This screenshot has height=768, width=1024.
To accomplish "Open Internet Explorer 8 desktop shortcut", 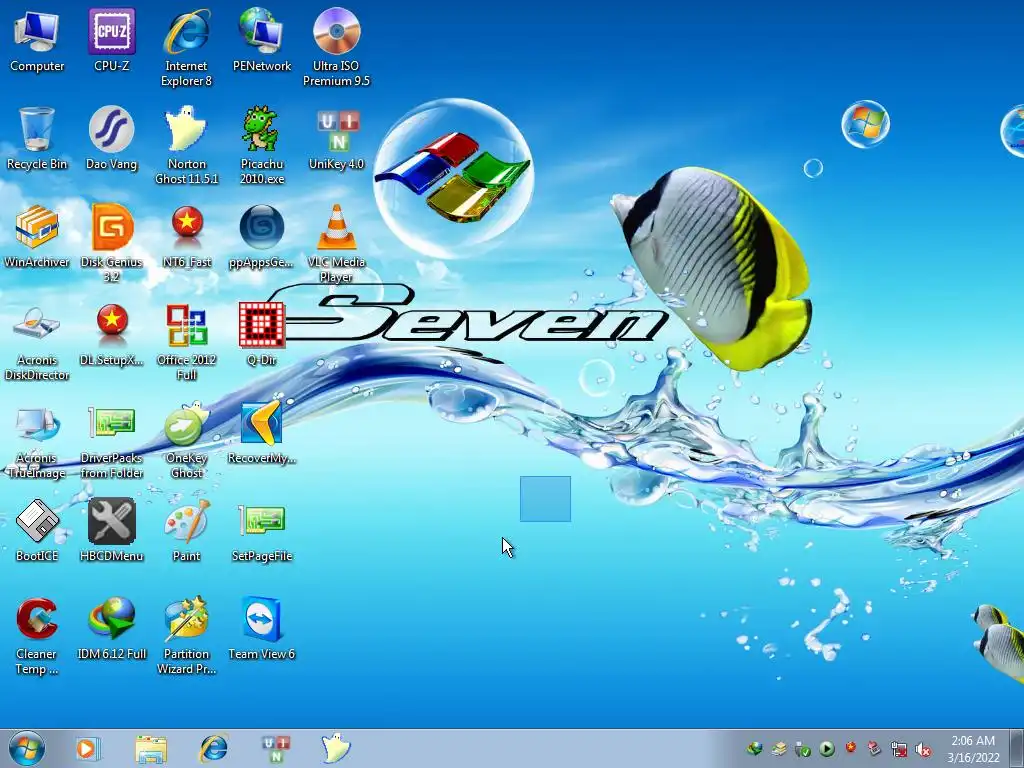I will tap(187, 48).
